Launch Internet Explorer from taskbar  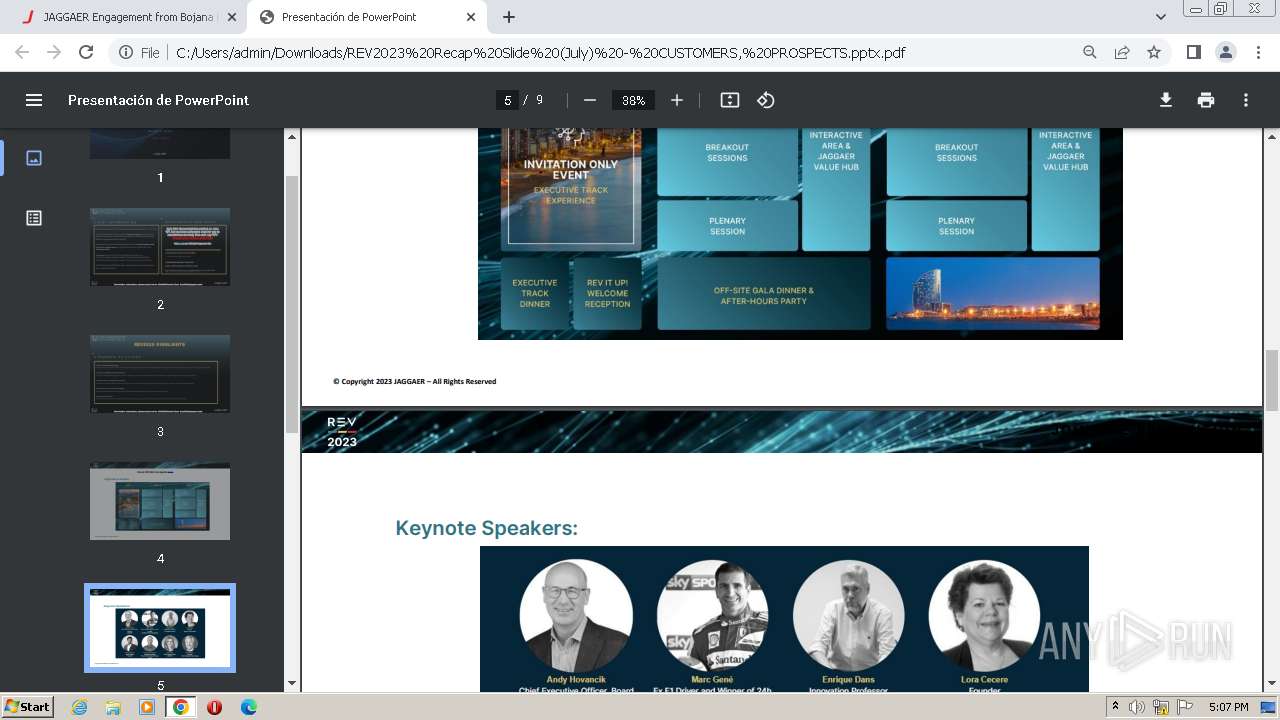coord(80,707)
